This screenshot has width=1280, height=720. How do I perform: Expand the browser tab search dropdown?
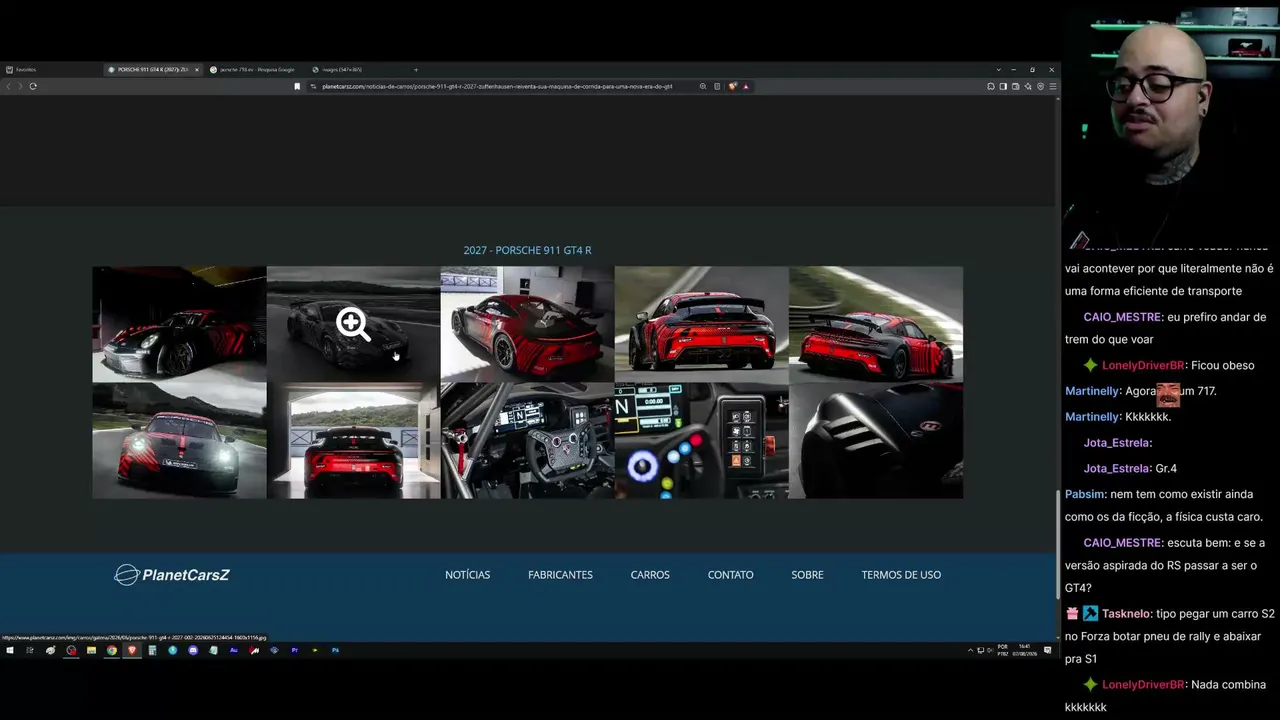pyautogui.click(x=998, y=70)
